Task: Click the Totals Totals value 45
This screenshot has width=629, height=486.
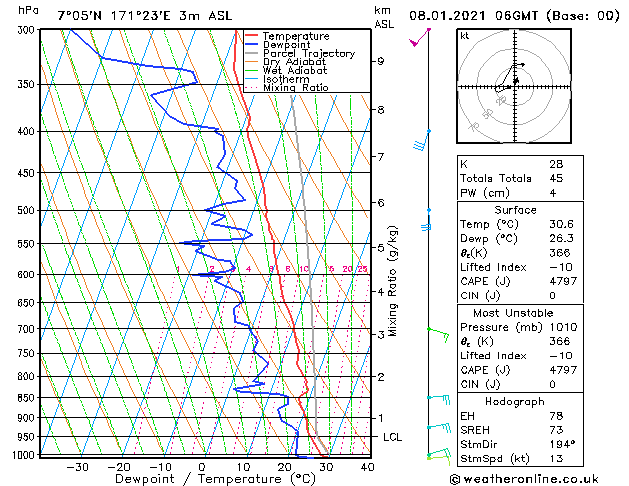Action: click(556, 178)
